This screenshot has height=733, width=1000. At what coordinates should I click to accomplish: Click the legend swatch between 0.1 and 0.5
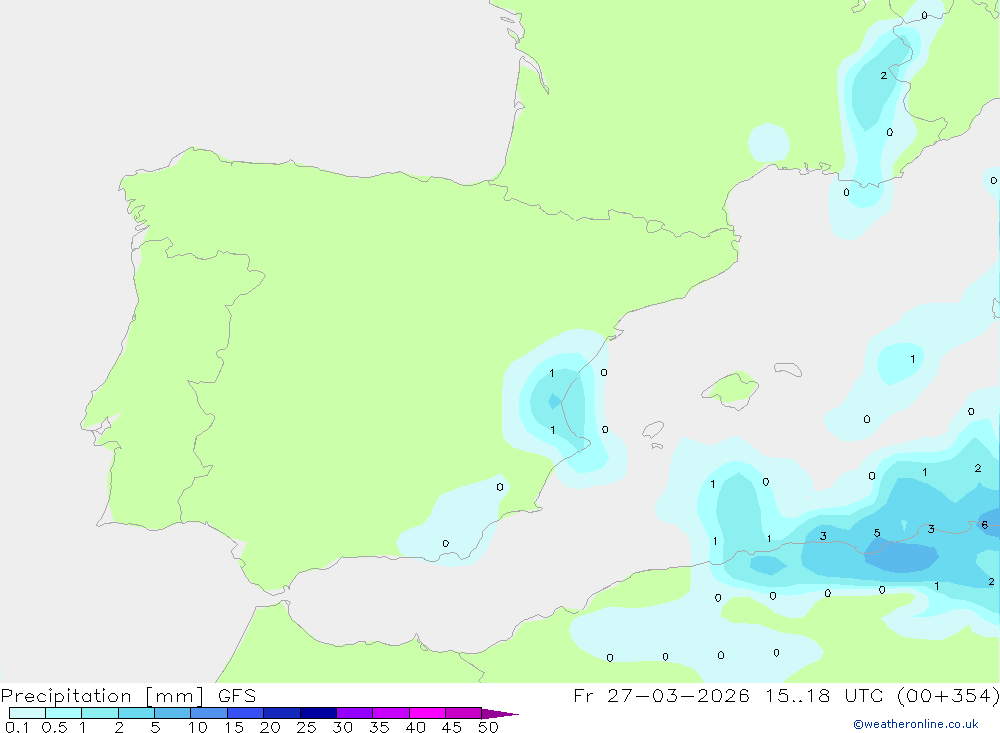click(x=27, y=713)
